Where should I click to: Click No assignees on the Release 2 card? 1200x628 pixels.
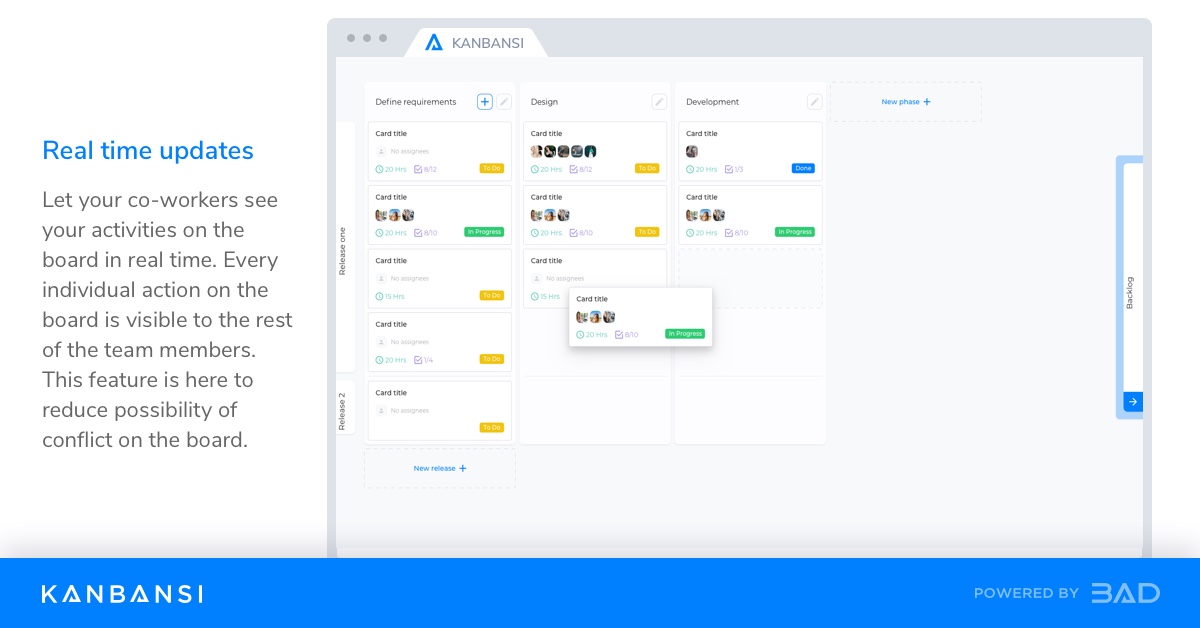pyautogui.click(x=410, y=411)
